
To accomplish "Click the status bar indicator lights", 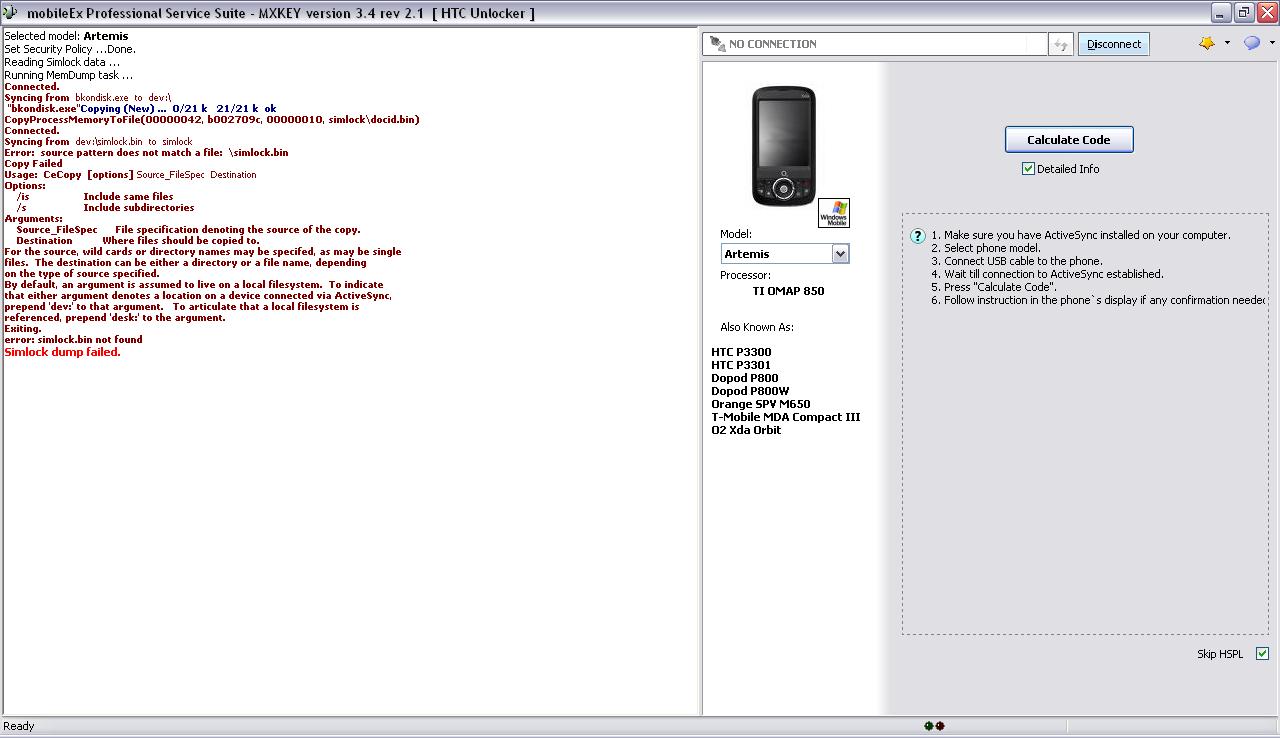I will (934, 726).
